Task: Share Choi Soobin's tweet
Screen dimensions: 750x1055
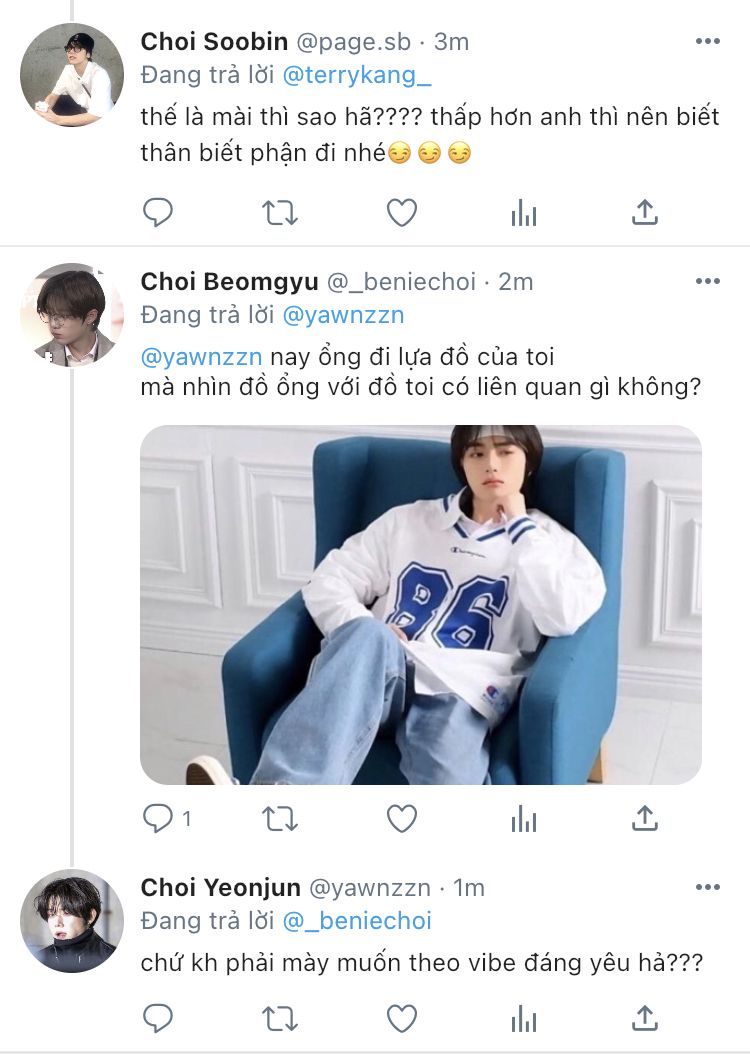Action: (x=645, y=212)
